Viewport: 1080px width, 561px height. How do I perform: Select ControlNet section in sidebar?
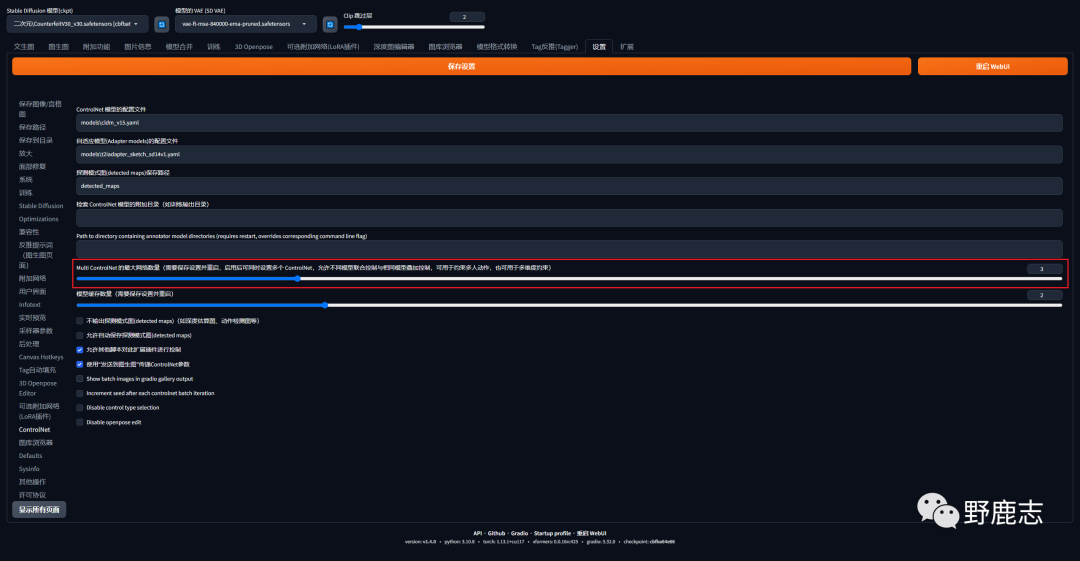pyautogui.click(x=34, y=429)
